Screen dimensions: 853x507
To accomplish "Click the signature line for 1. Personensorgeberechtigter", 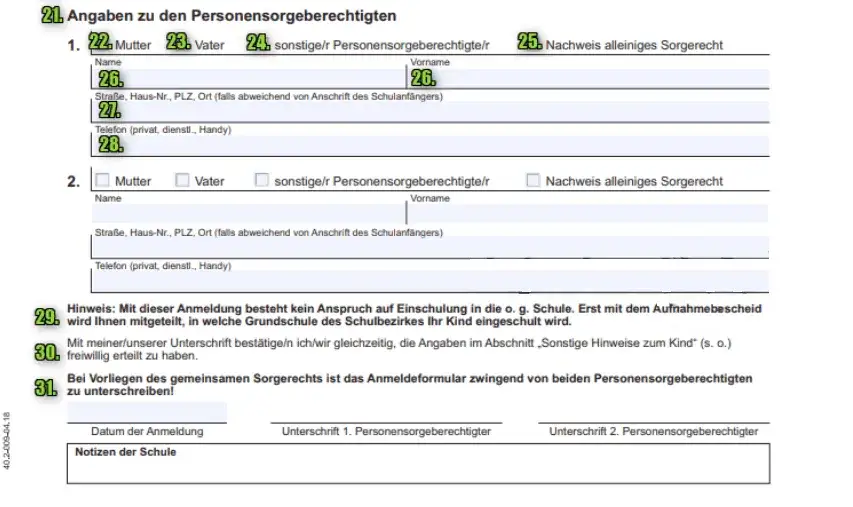I will coord(386,416).
